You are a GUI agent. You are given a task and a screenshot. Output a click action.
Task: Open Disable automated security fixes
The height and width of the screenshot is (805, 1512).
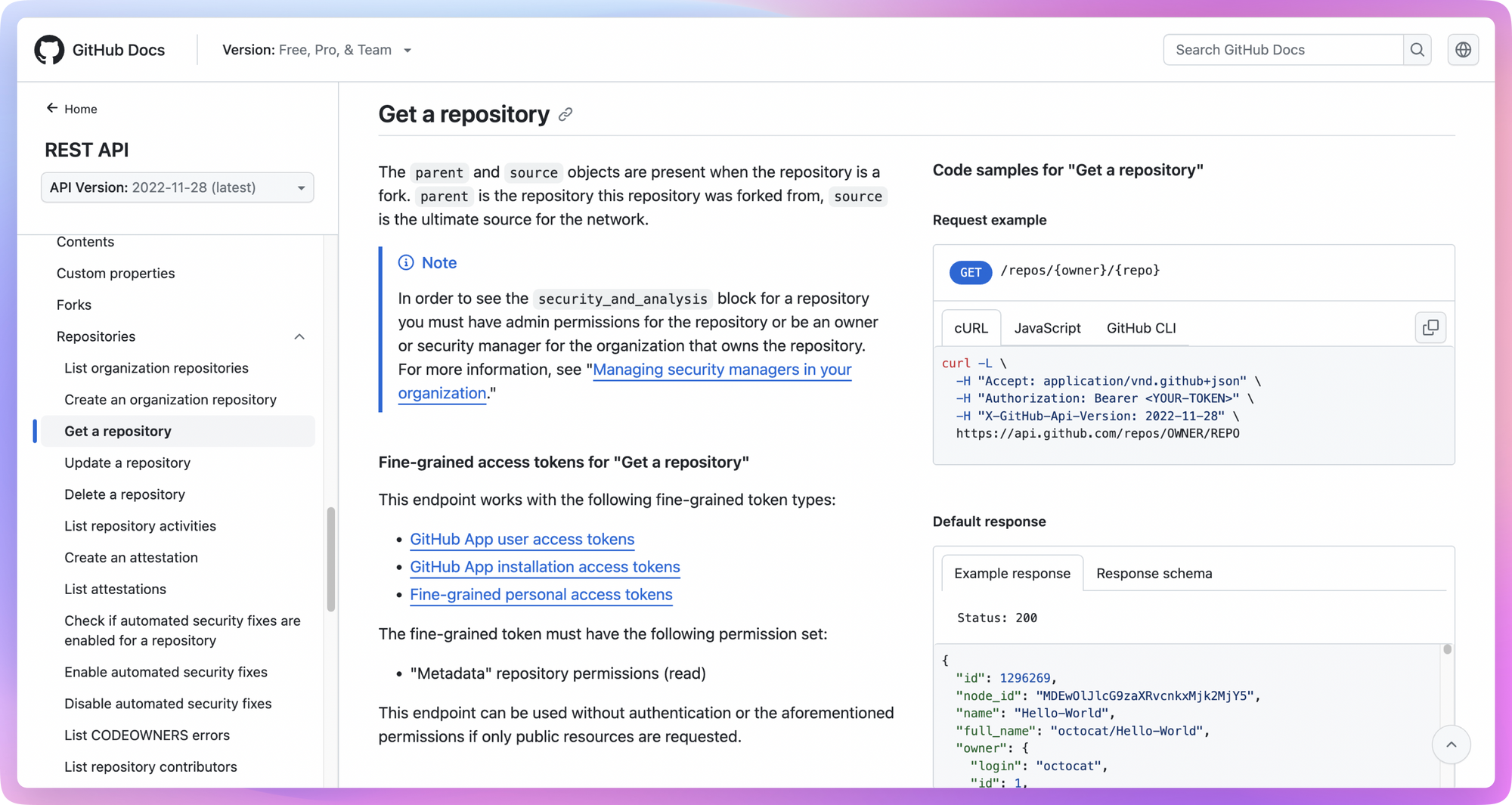coord(168,704)
